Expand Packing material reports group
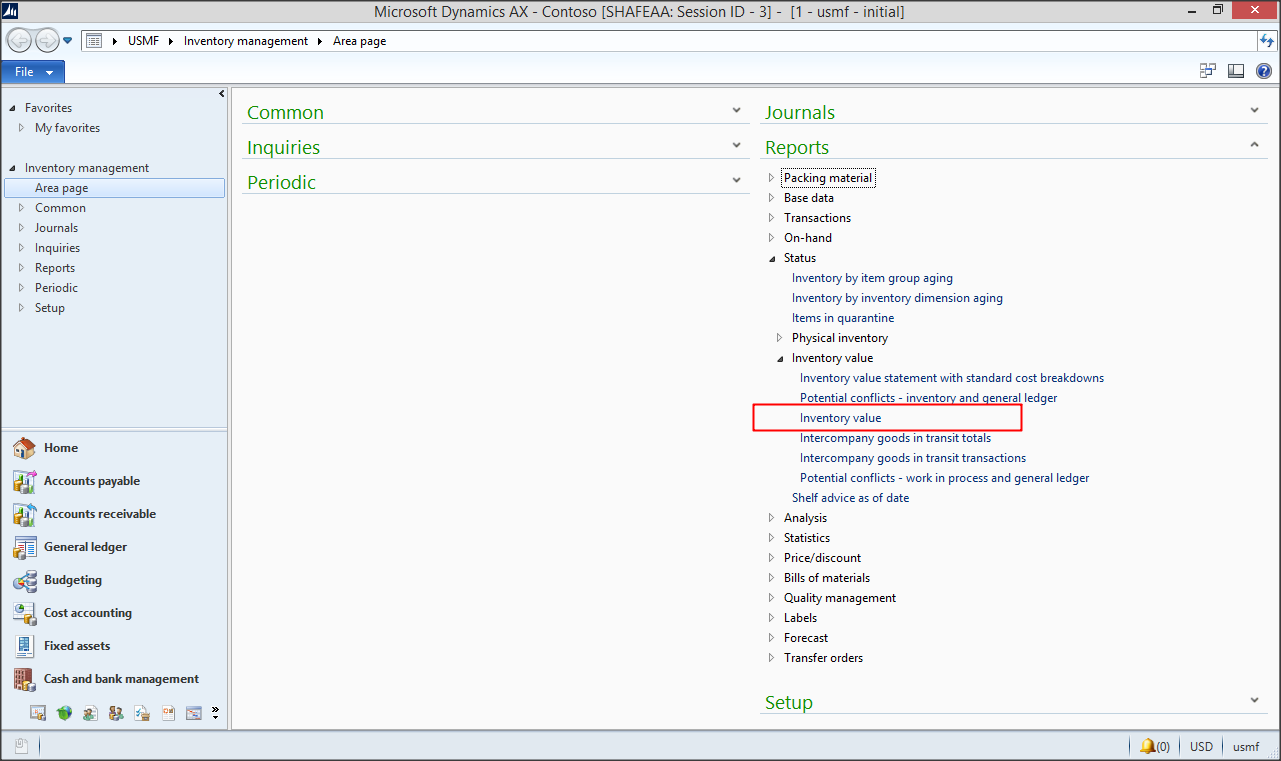The image size is (1281, 761). point(771,178)
